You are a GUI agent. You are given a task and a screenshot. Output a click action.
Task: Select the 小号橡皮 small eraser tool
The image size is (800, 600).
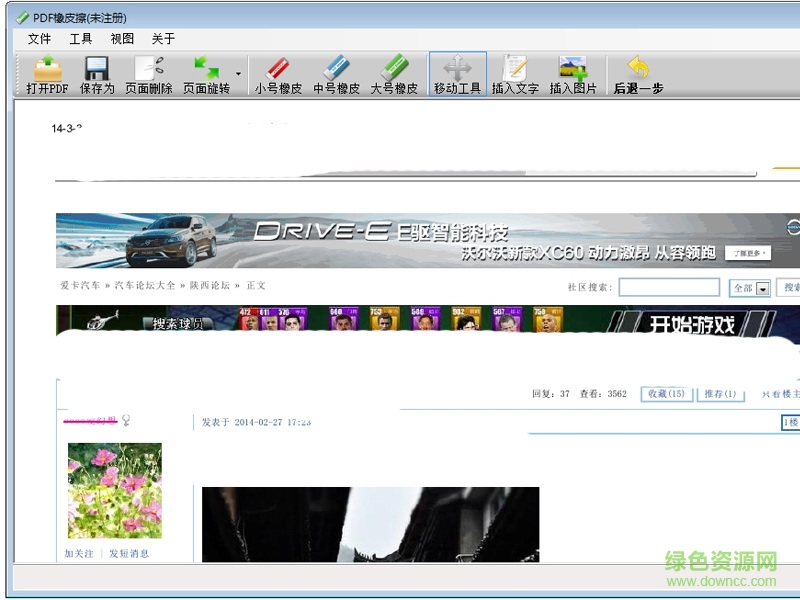click(277, 72)
